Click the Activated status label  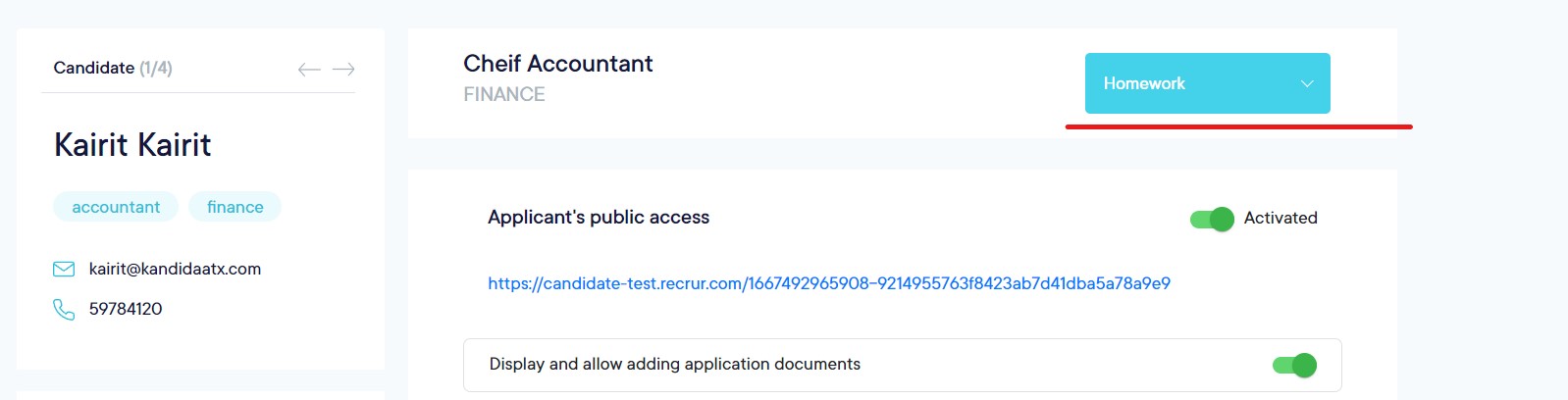click(1281, 218)
